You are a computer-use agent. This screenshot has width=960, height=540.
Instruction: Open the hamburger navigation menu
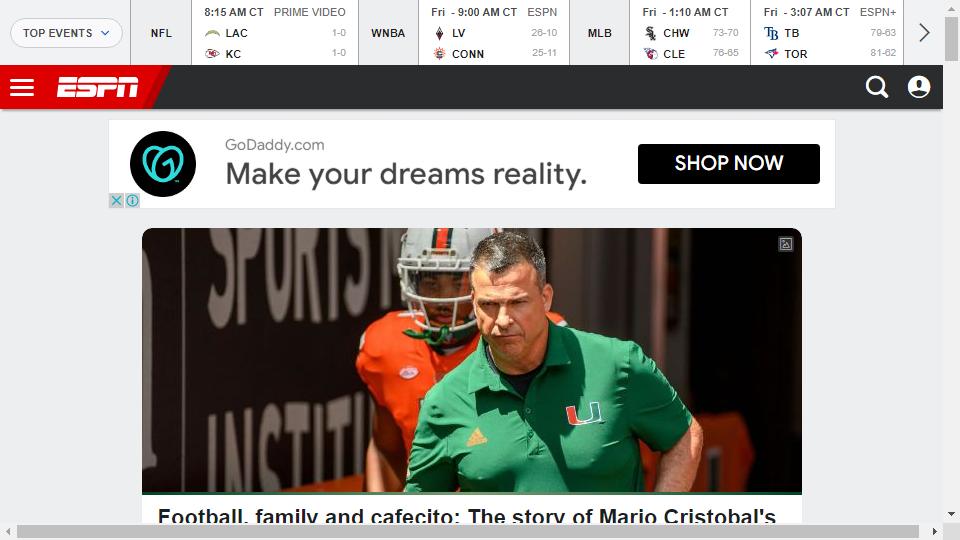coord(22,88)
